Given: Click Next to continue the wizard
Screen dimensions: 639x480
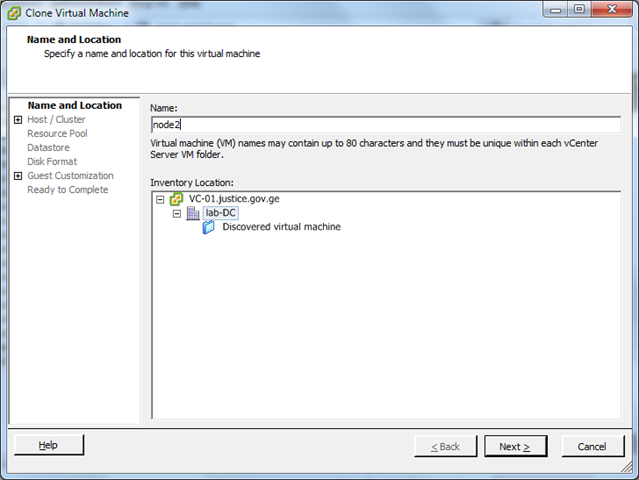Looking at the screenshot, I should 515,446.
